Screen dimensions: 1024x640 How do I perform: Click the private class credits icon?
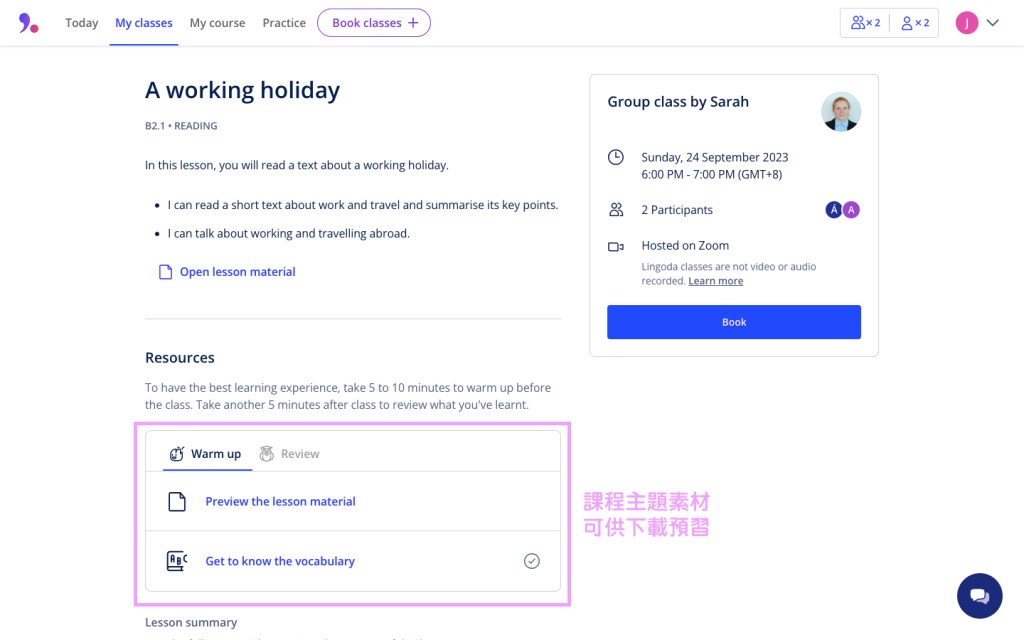[914, 23]
